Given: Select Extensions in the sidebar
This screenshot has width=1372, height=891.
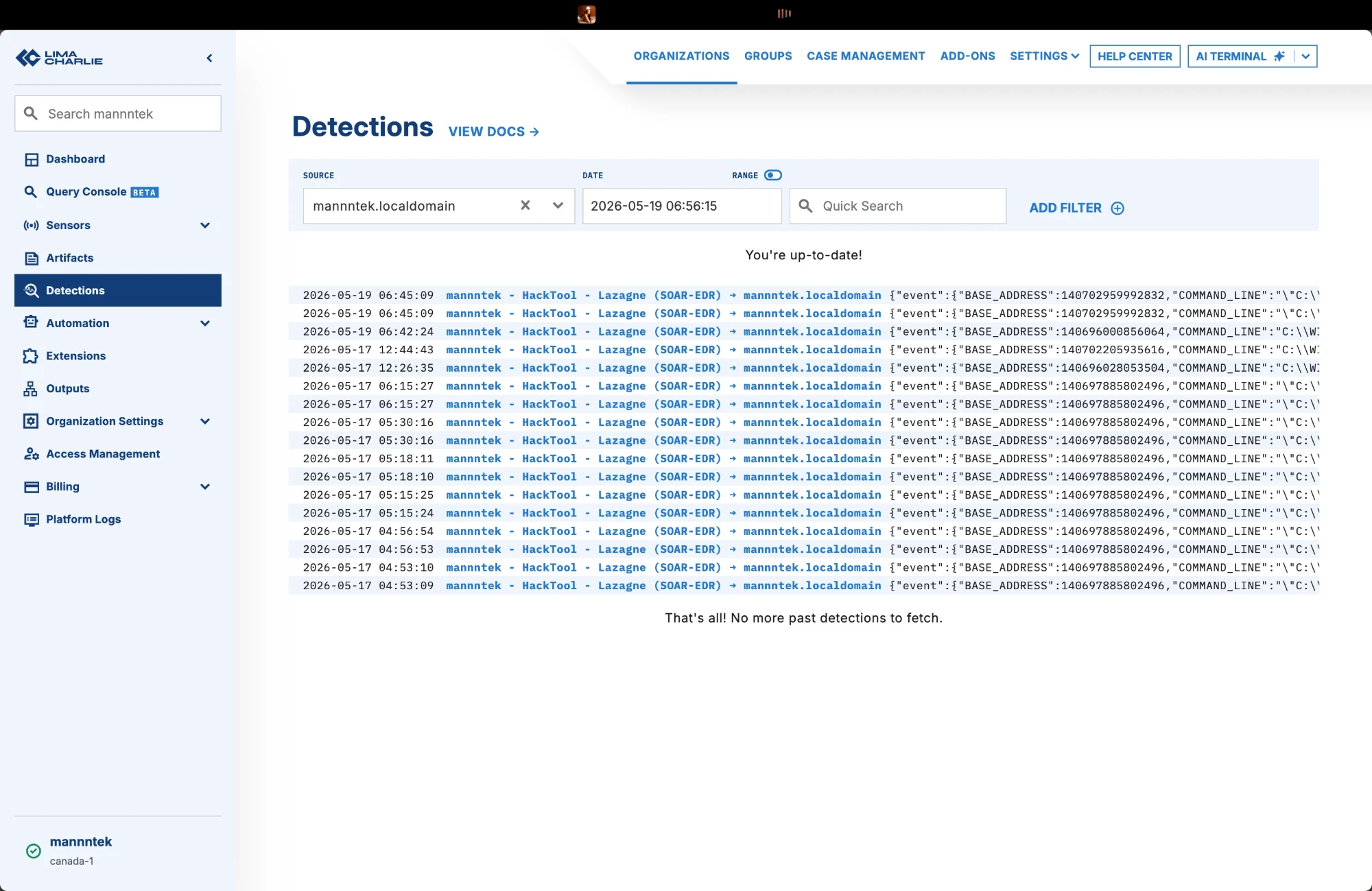Looking at the screenshot, I should pos(118,356).
